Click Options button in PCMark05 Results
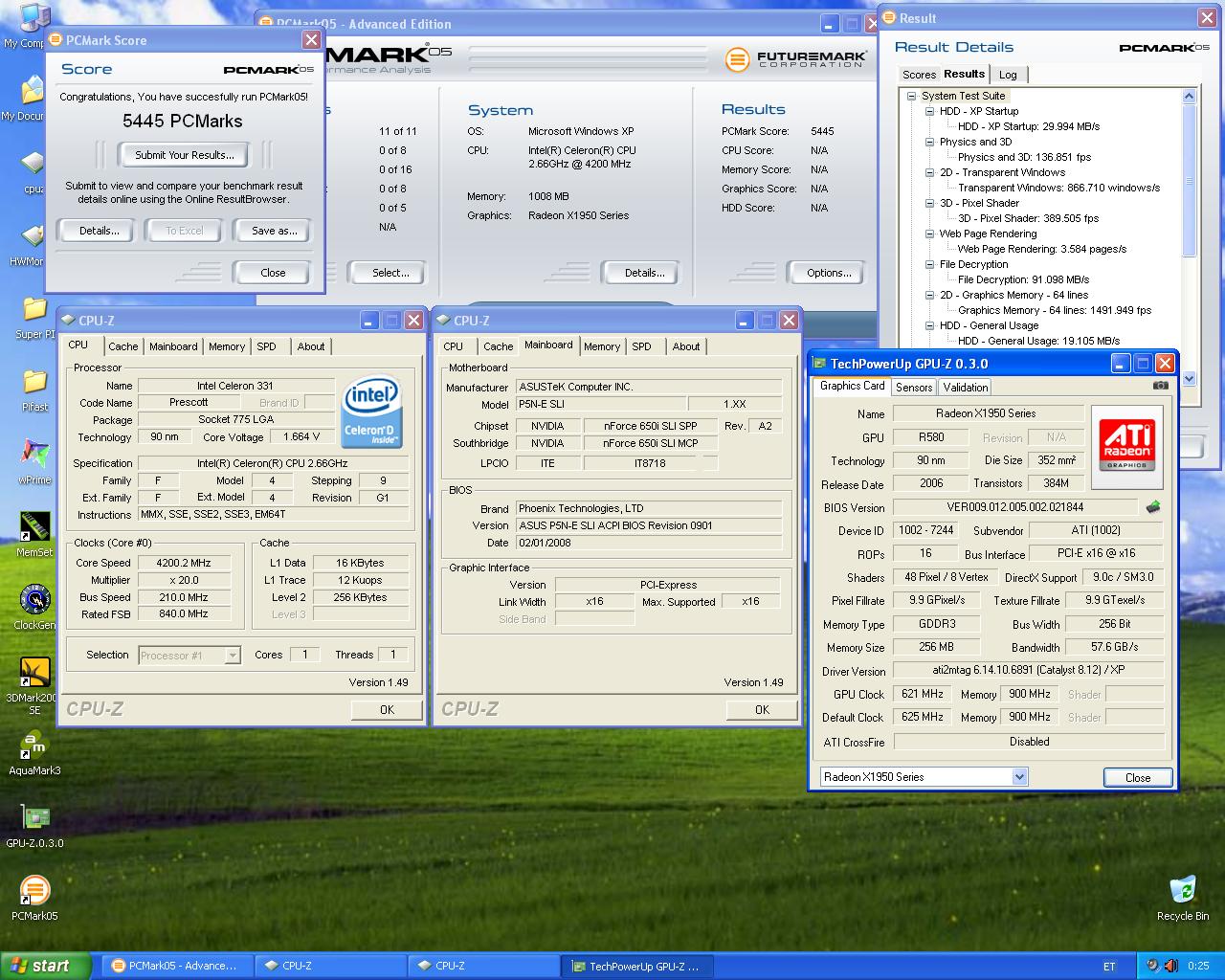 (x=828, y=273)
